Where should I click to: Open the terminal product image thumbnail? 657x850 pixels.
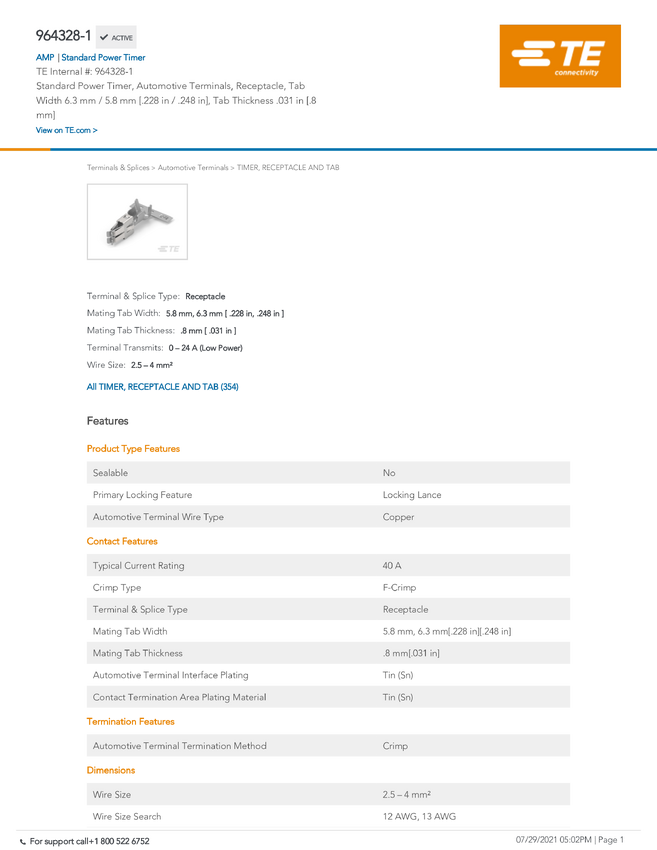pos(137,222)
